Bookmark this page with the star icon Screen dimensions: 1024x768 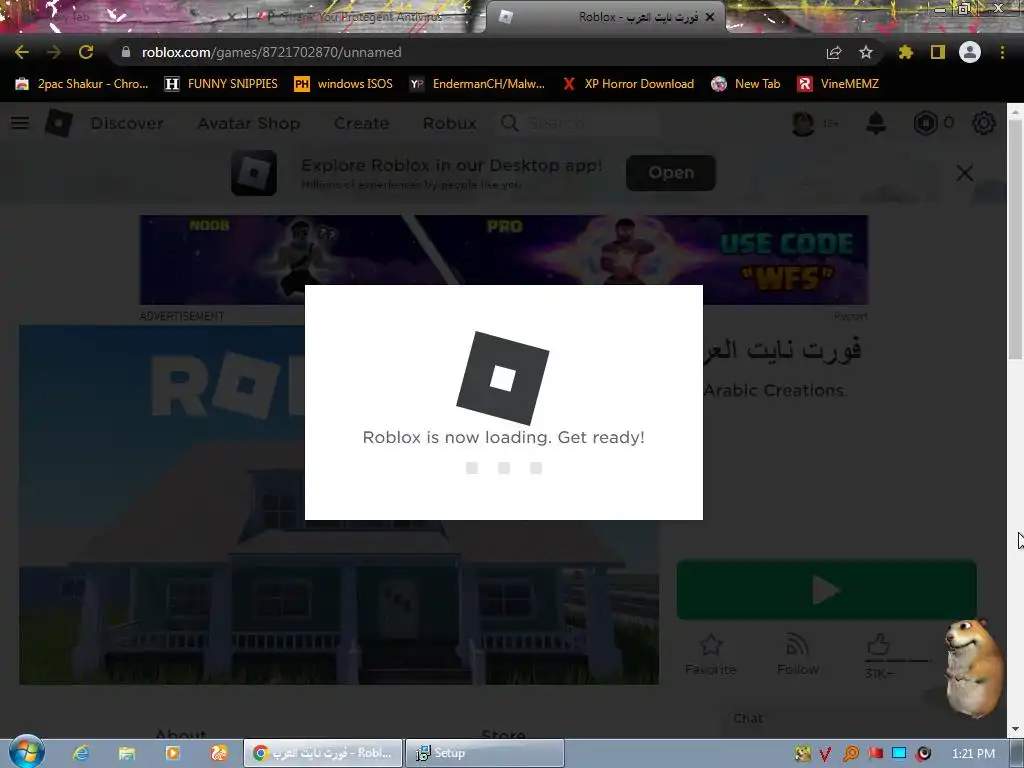pos(866,52)
